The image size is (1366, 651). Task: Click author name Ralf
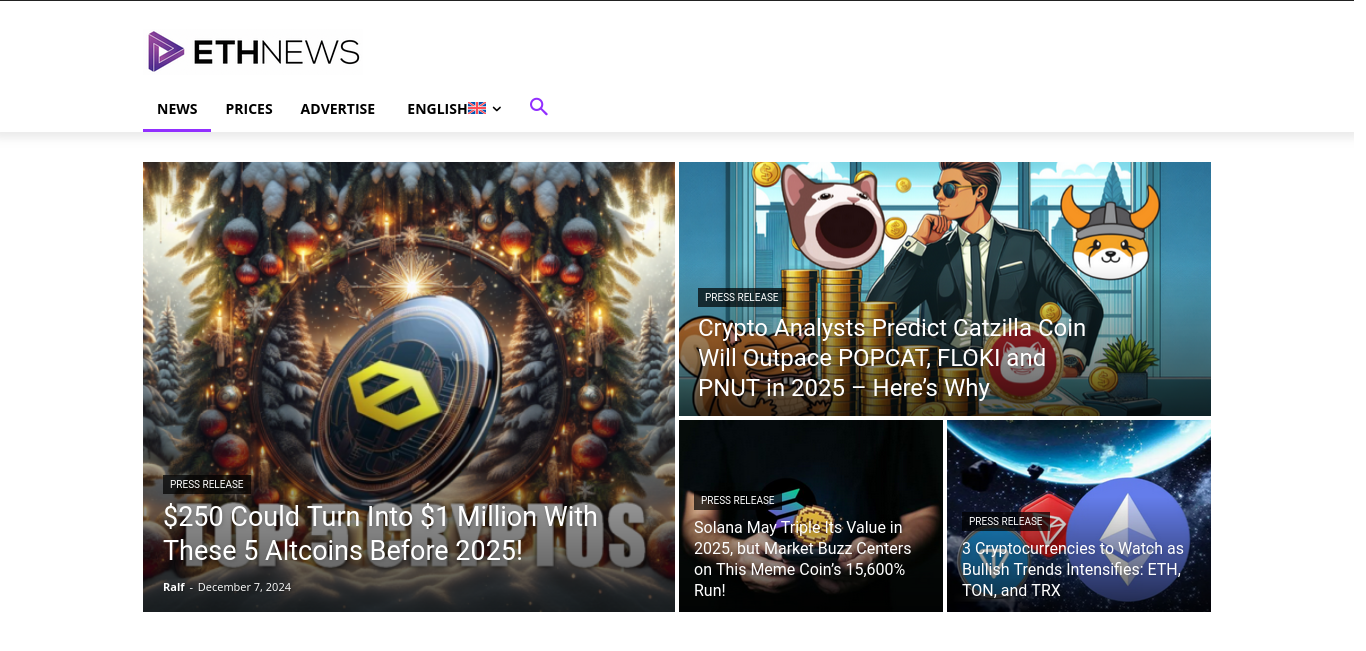pos(174,587)
